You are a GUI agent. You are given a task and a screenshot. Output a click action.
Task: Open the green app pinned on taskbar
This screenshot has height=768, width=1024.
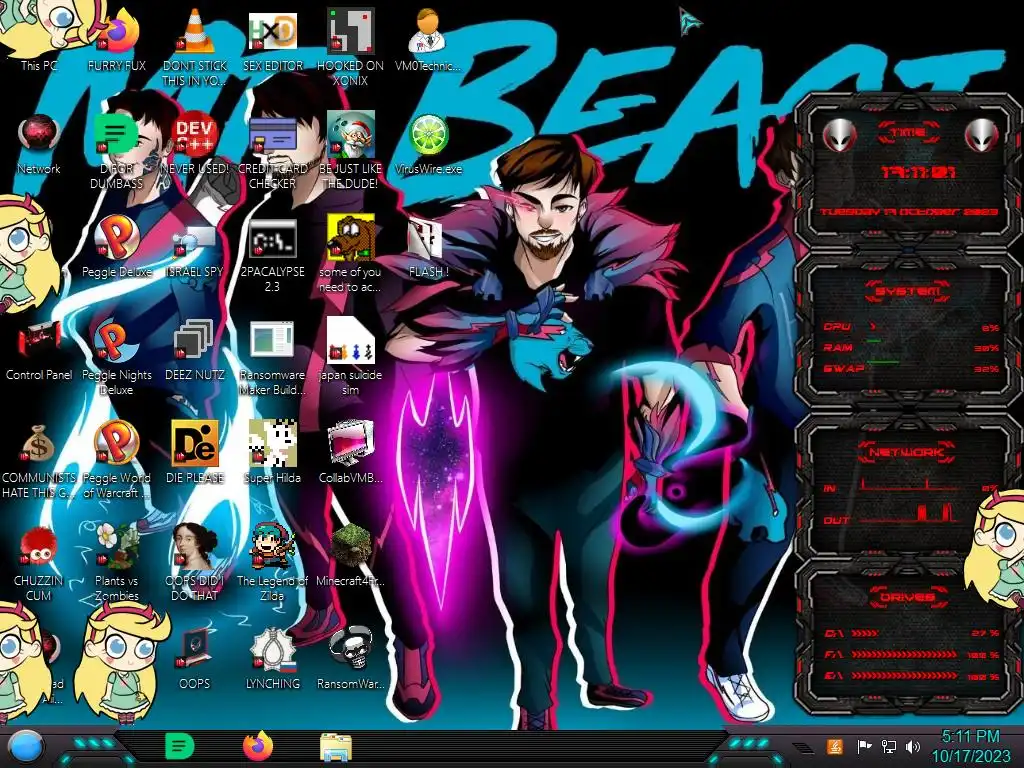(180, 746)
